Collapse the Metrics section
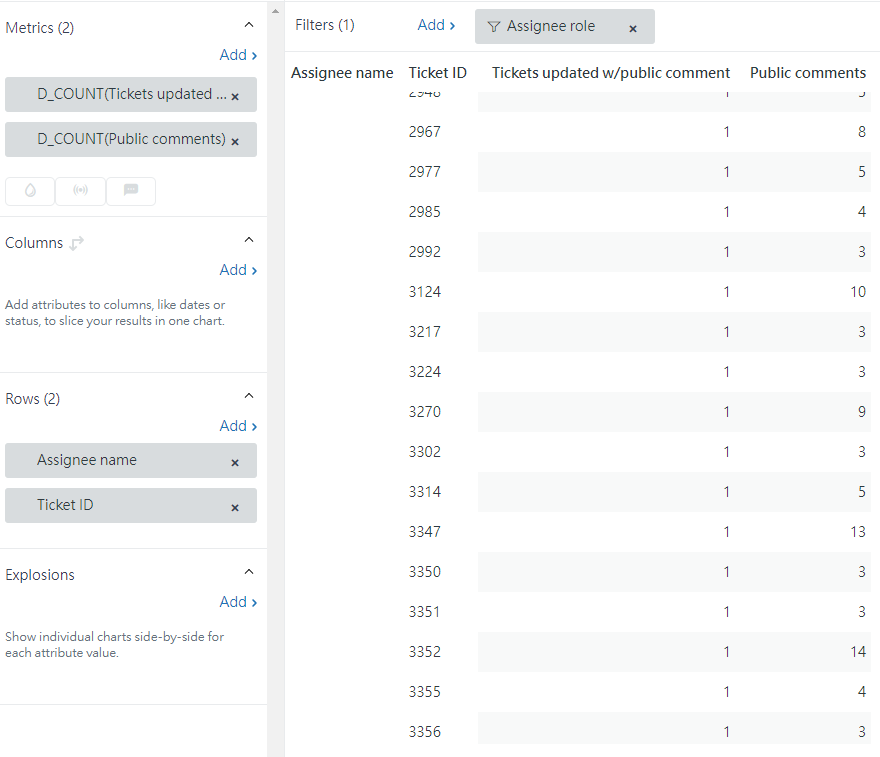The image size is (880, 757). (x=249, y=25)
